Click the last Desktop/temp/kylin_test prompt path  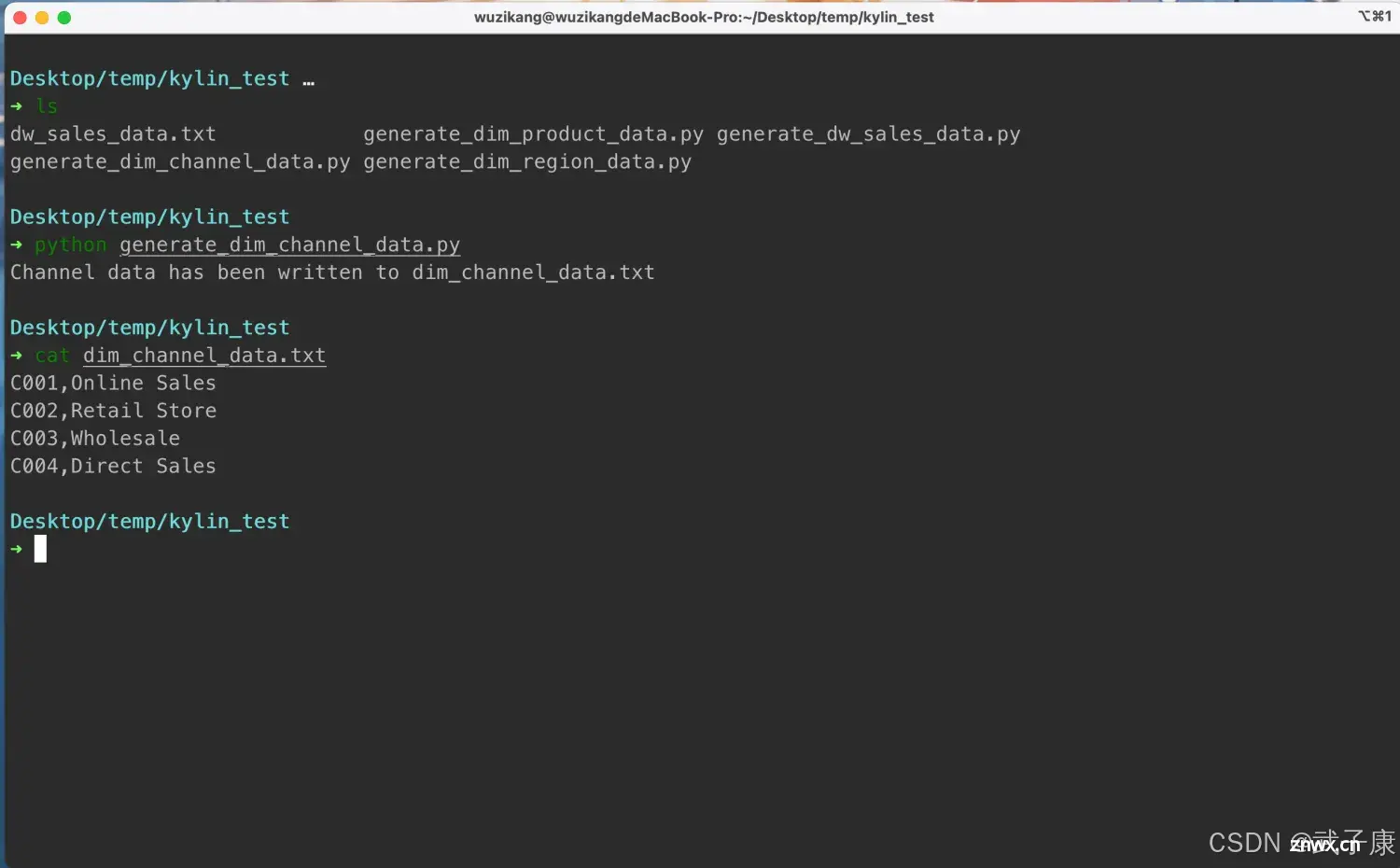coord(149,522)
